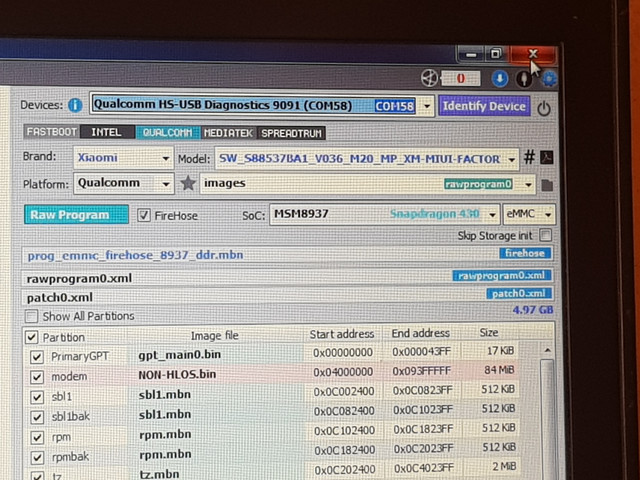Click the wheel icon beside the red counter
Viewport: 640px width, 480px height.
(429, 78)
